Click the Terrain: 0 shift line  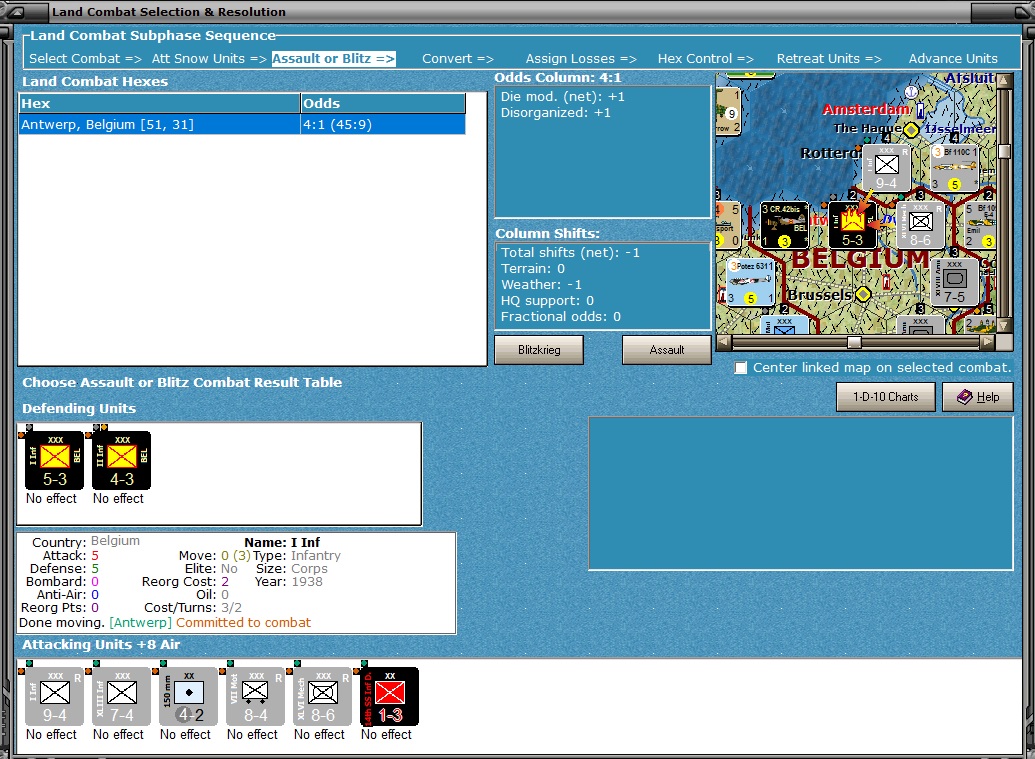click(x=533, y=268)
